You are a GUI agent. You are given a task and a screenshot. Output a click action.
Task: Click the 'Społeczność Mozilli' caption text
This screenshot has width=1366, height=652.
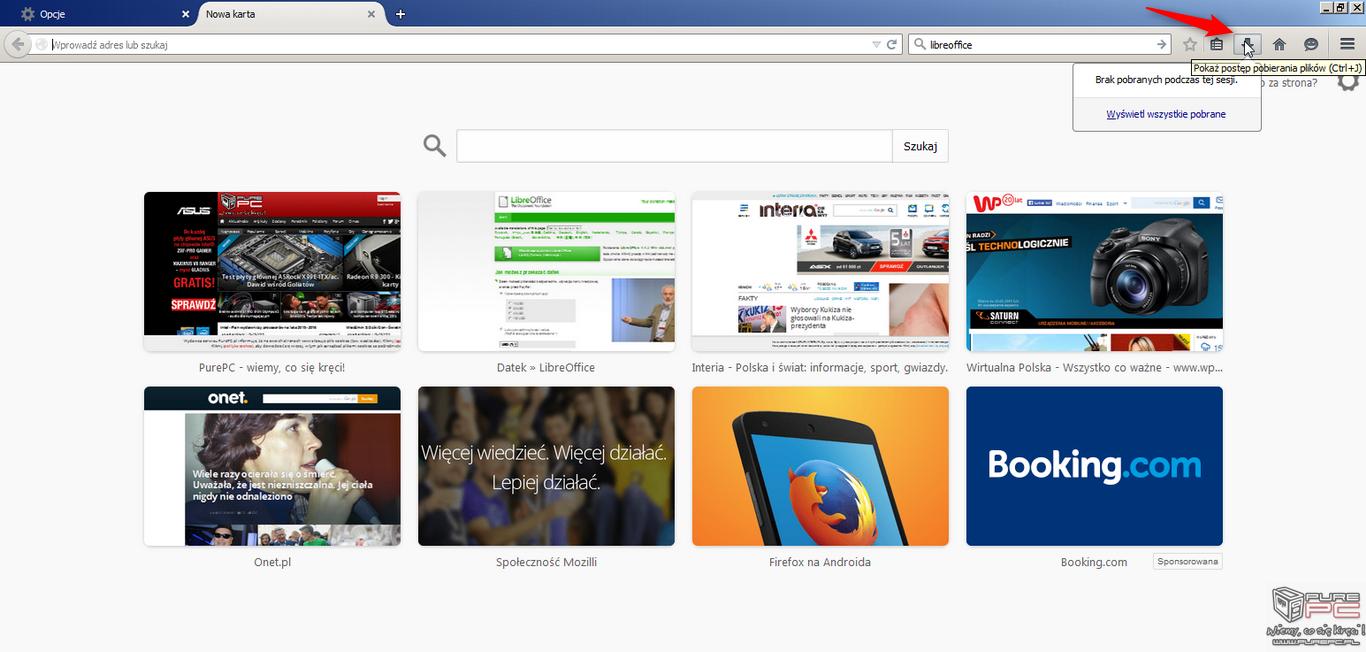point(546,562)
